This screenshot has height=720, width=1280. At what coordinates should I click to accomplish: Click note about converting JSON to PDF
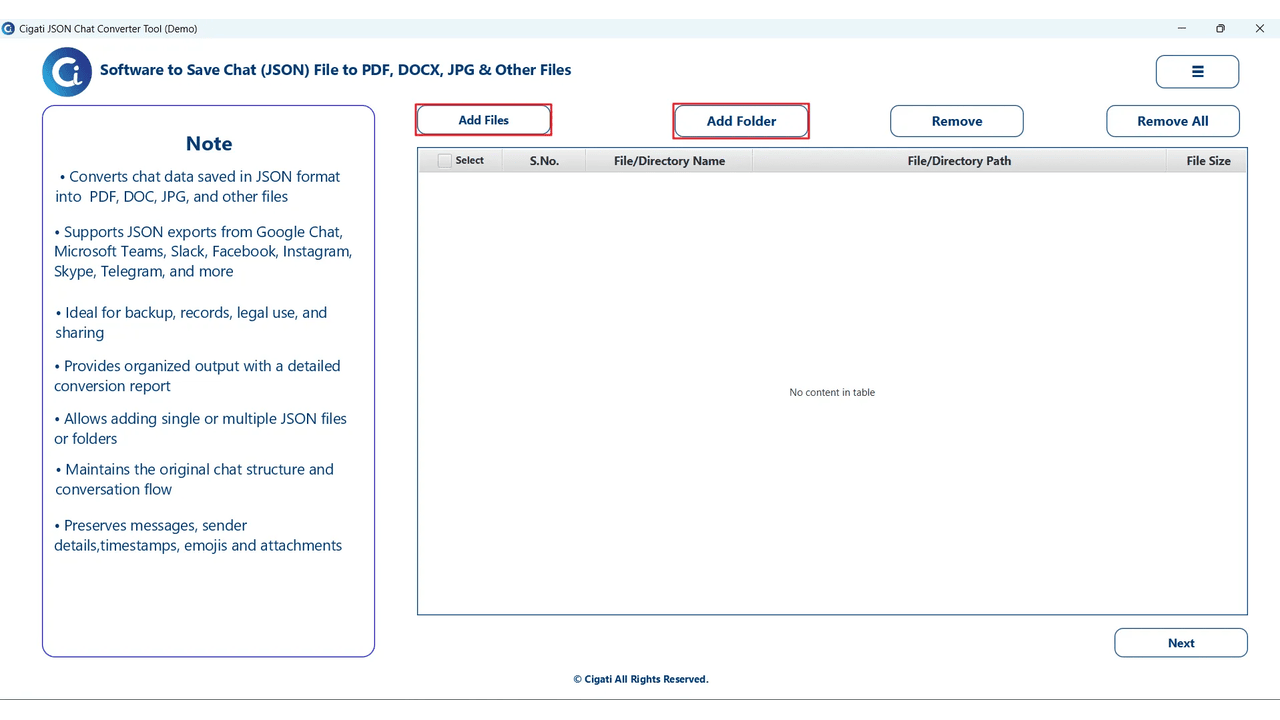tap(198, 186)
